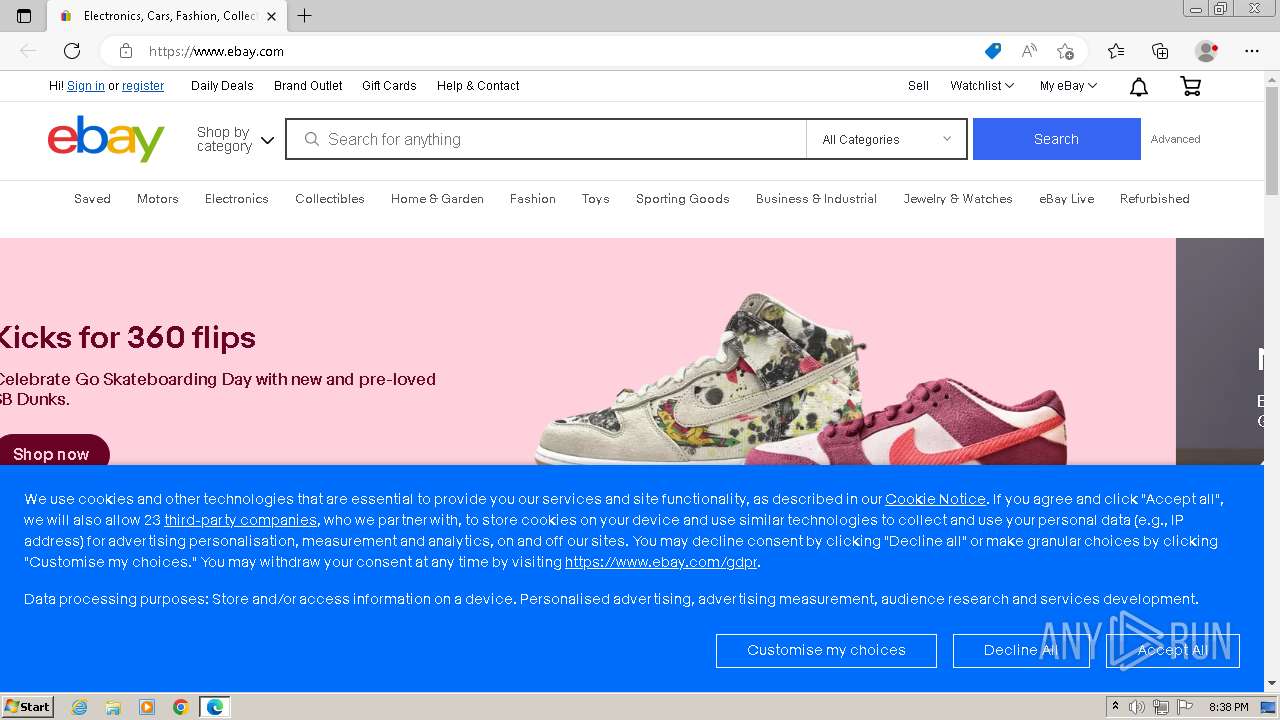The image size is (1280, 720).
Task: Open the media player taskbar icon
Action: (147, 707)
